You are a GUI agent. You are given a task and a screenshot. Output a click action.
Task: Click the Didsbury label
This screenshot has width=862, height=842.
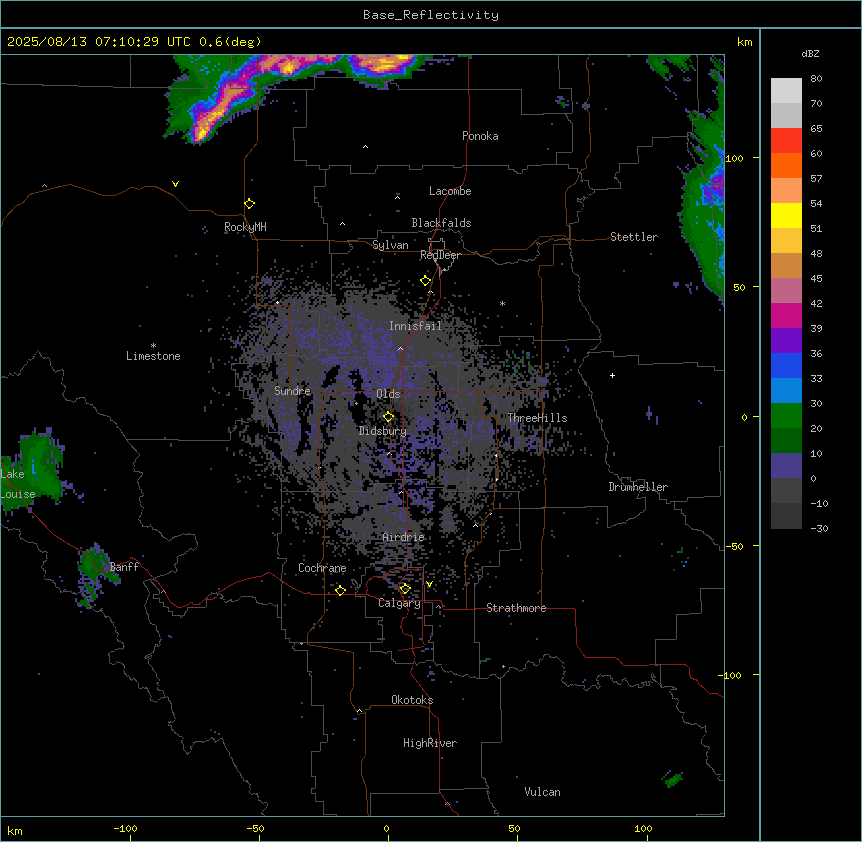(x=383, y=431)
